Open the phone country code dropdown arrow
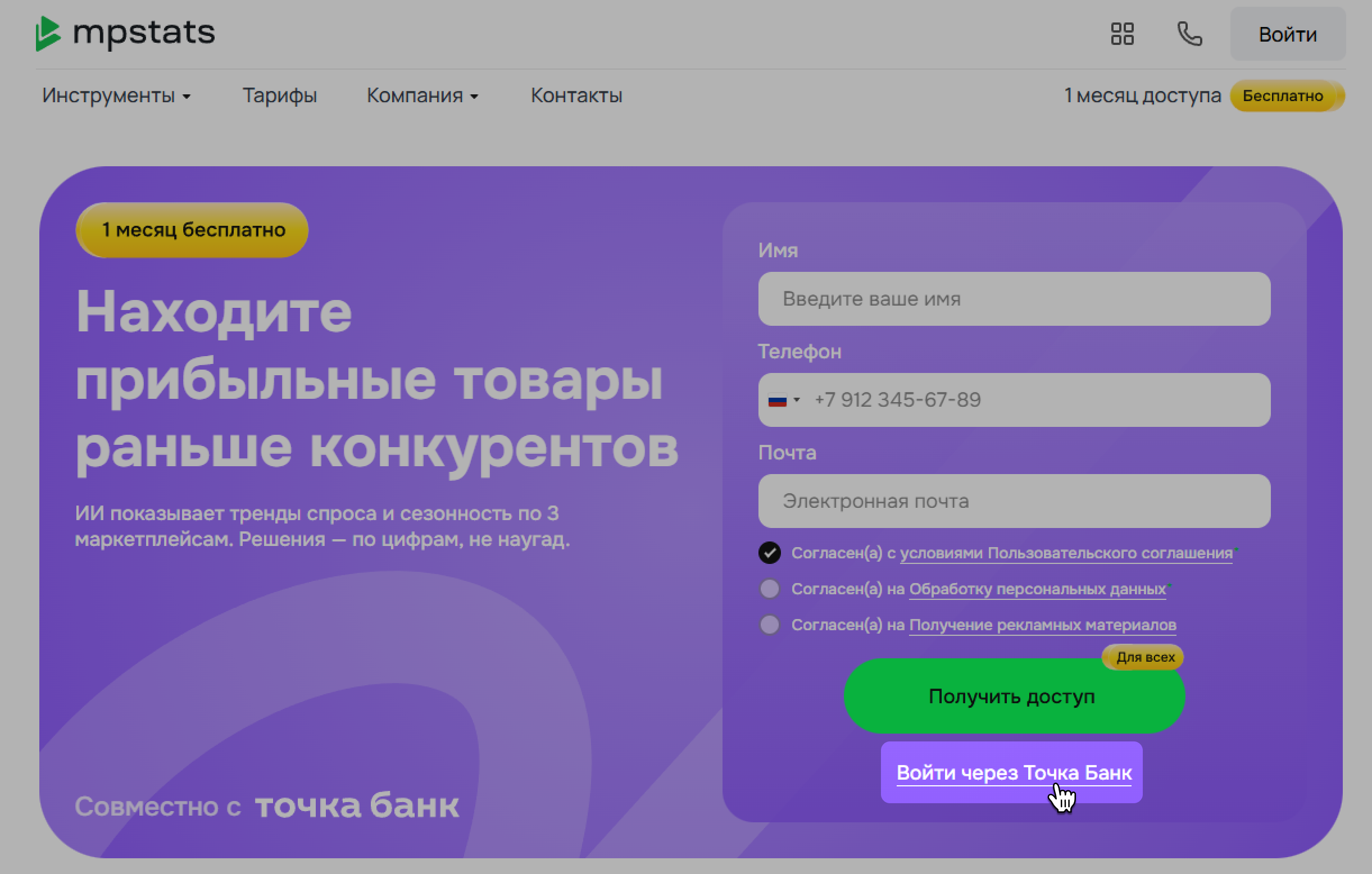Image resolution: width=1372 pixels, height=874 pixels. (797, 400)
